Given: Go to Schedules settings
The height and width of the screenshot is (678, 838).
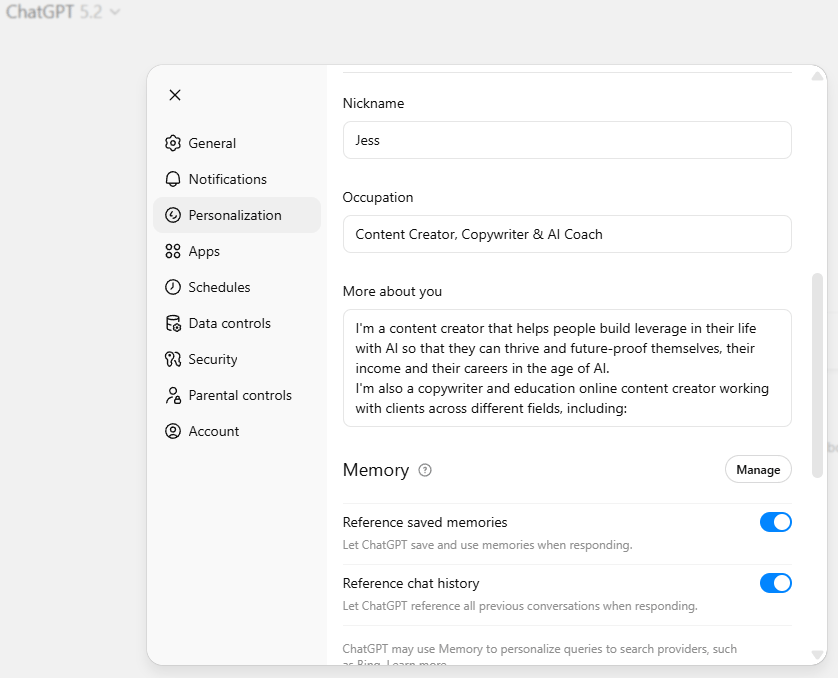Looking at the screenshot, I should pyautogui.click(x=237, y=287).
